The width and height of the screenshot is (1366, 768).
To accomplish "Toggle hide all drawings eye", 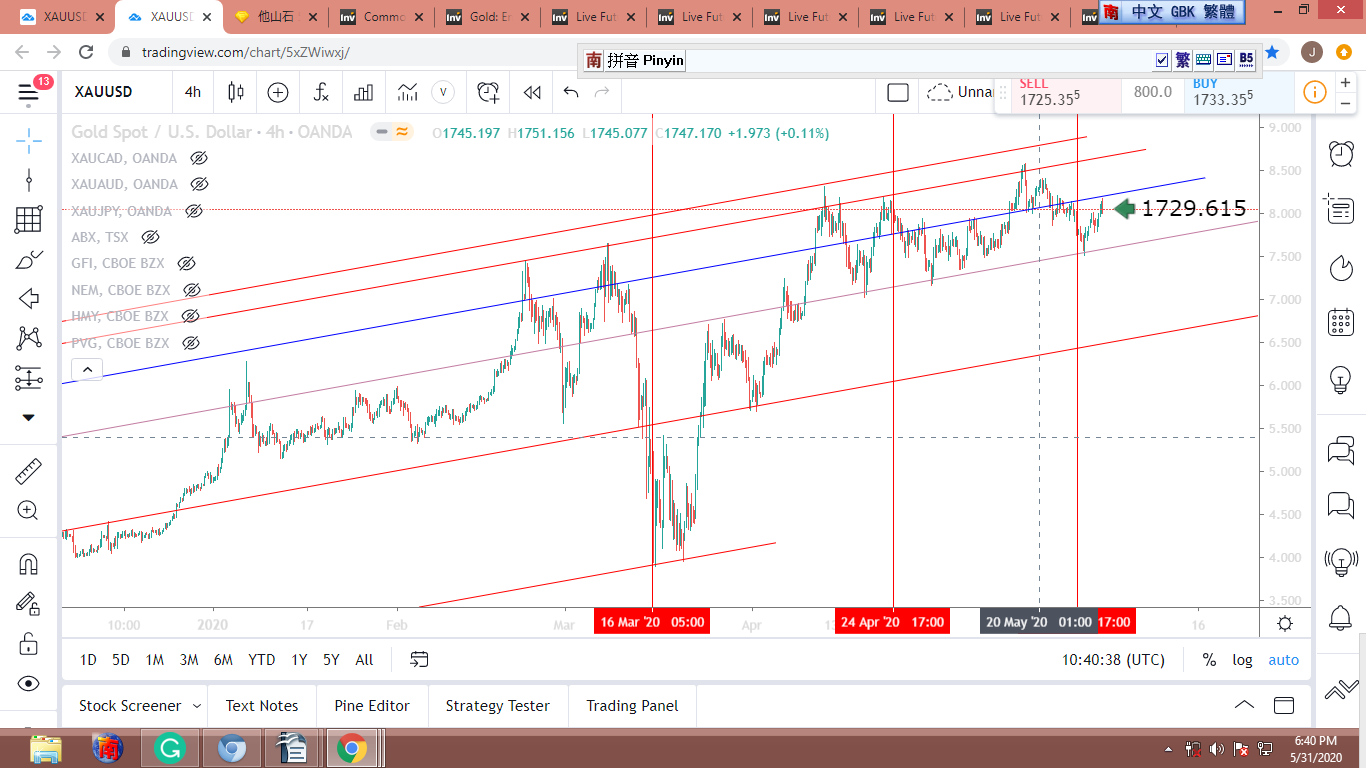I will click(28, 684).
